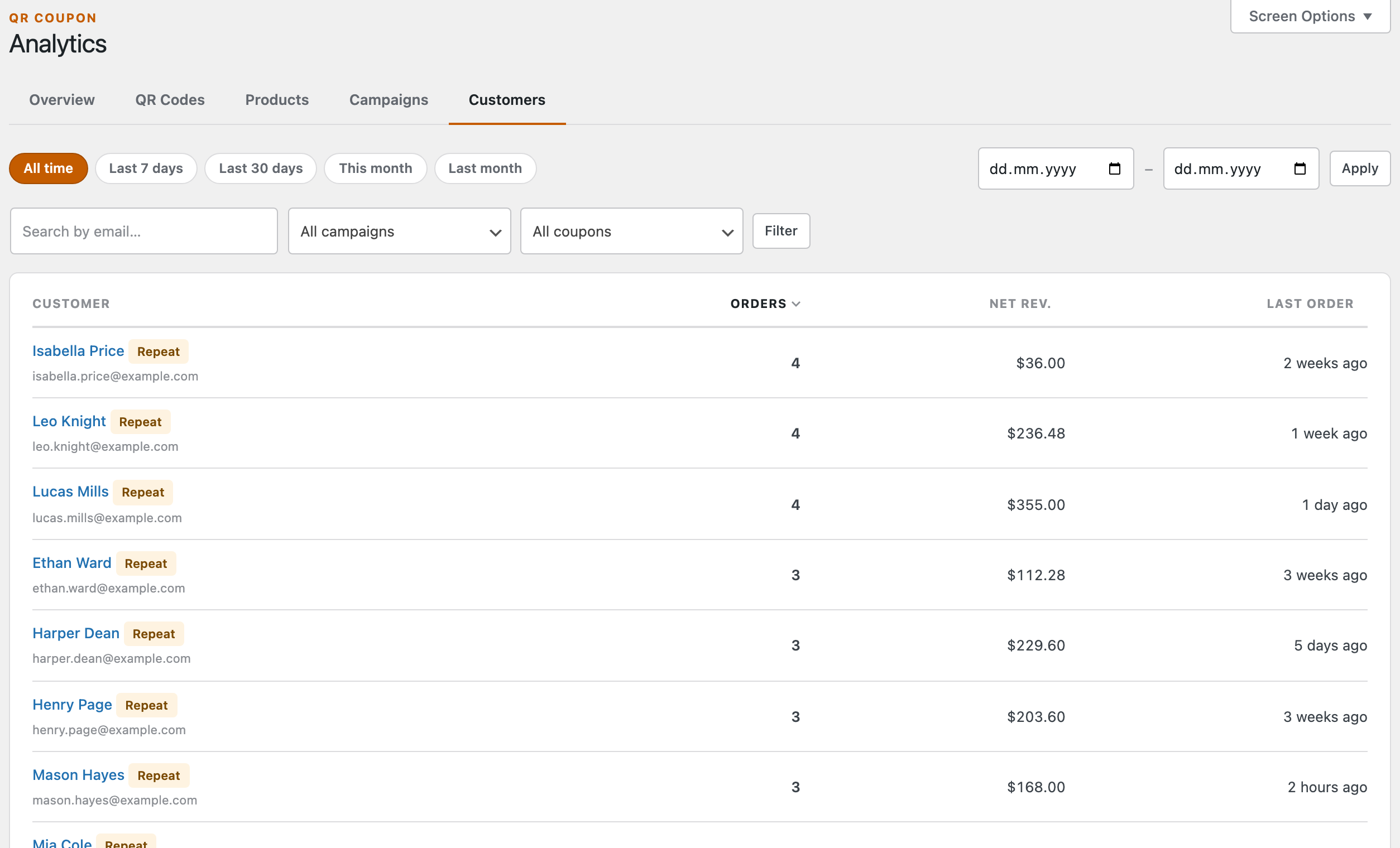Screen dimensions: 1400x848
Task: Click the 5 days ago last order cell
Action: 1330,646
